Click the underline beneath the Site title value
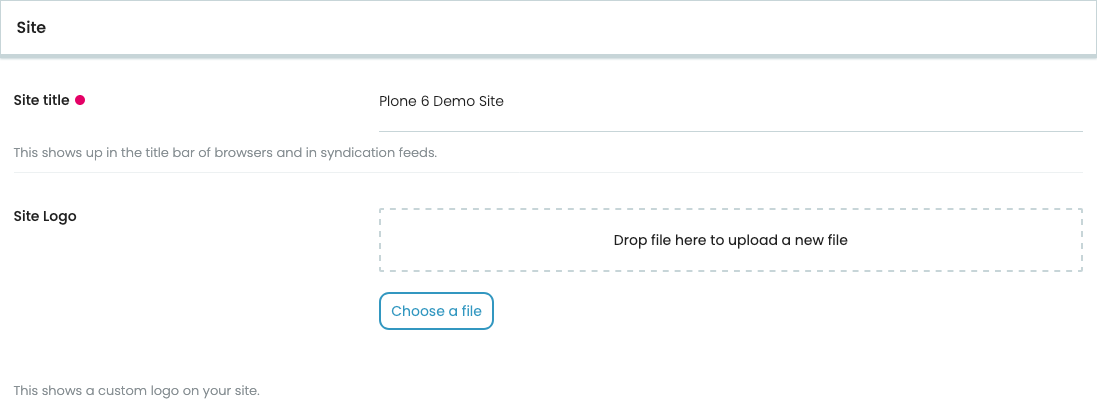1097x402 pixels. point(730,130)
